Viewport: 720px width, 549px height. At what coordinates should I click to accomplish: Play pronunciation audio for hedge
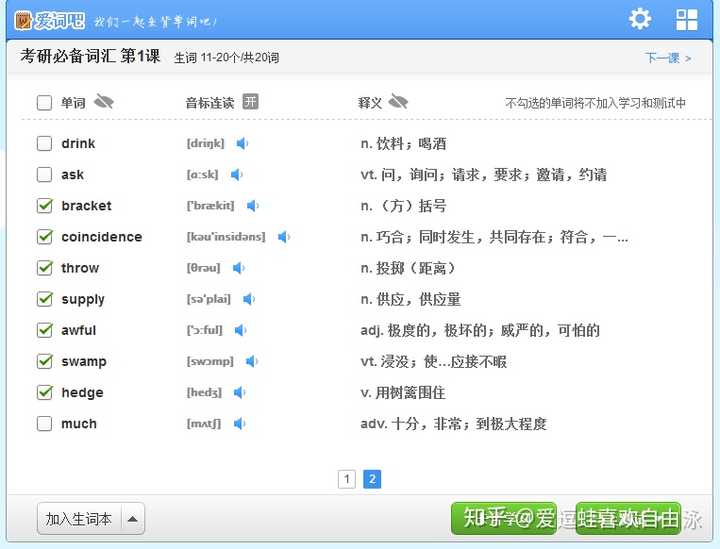[x=239, y=392]
